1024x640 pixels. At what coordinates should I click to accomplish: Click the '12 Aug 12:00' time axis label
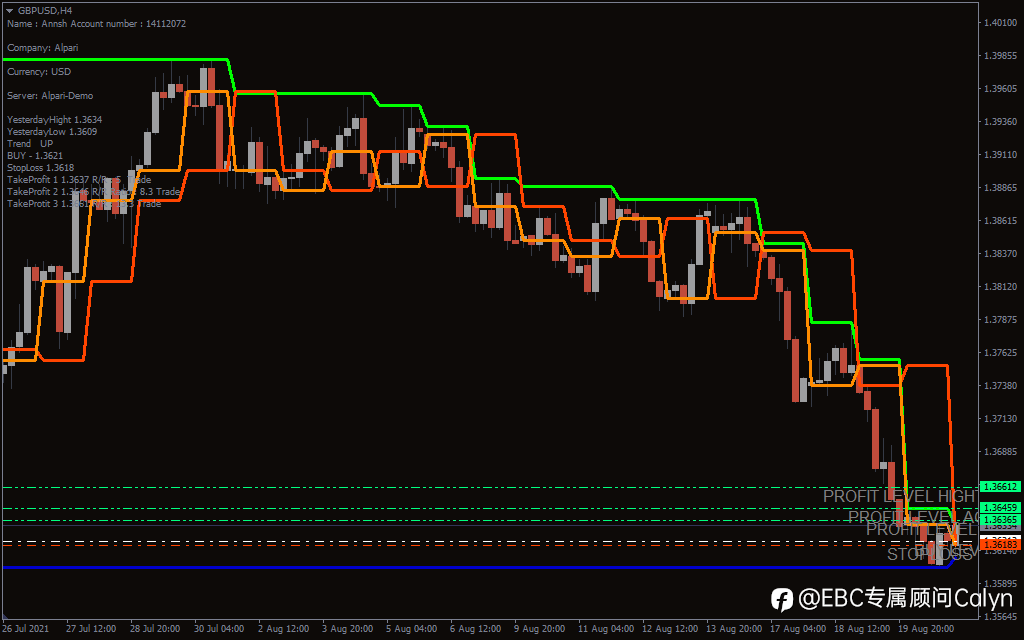[x=669, y=628]
